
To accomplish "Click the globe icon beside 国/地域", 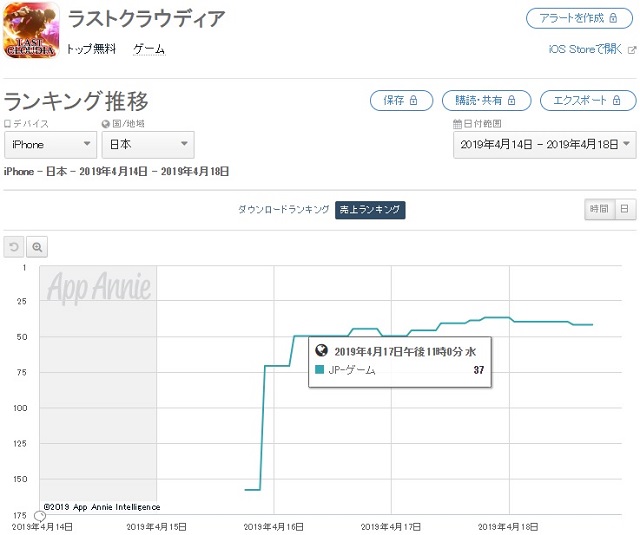I will [x=105, y=124].
